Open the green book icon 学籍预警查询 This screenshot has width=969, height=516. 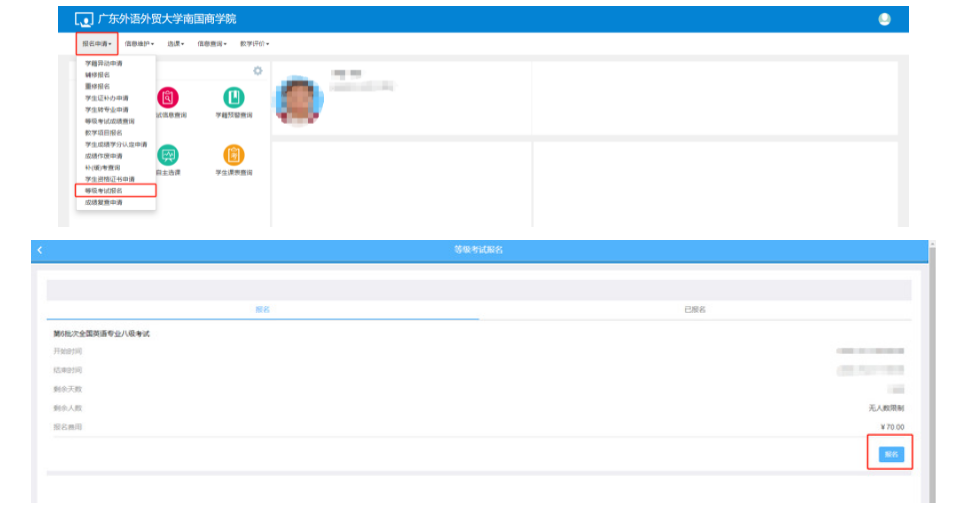(234, 98)
